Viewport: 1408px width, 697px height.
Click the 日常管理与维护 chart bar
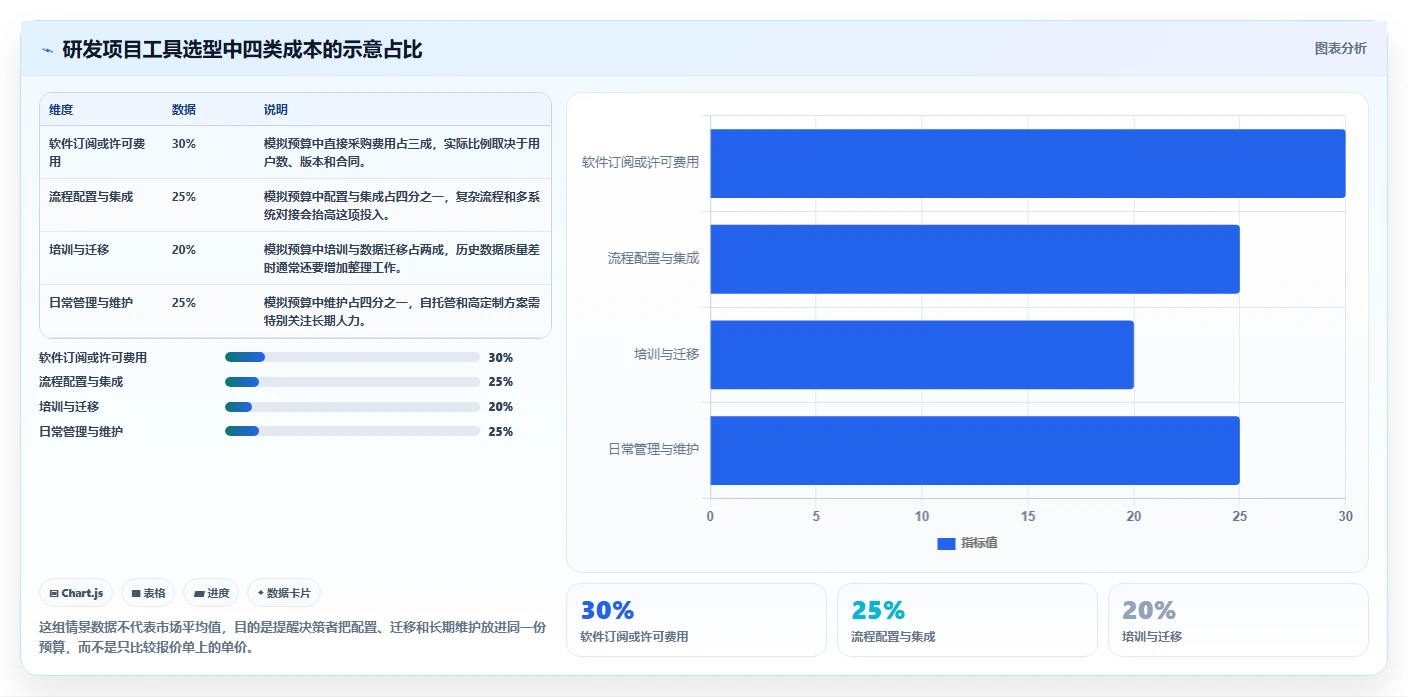tap(975, 450)
